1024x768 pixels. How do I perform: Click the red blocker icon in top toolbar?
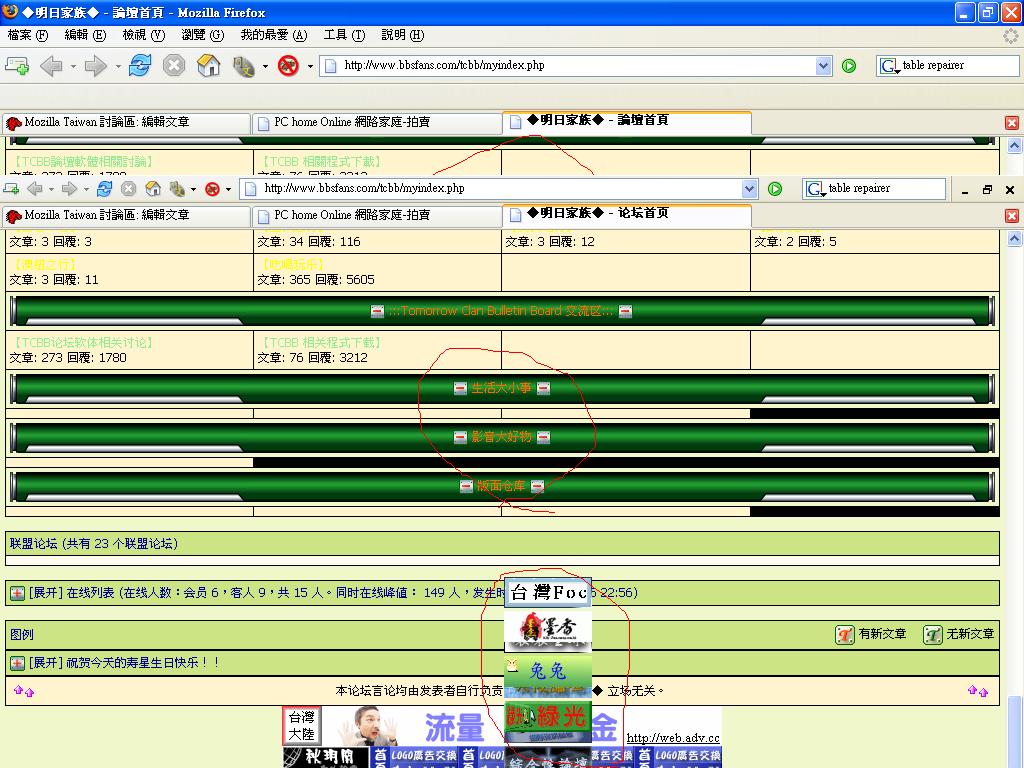(x=288, y=66)
